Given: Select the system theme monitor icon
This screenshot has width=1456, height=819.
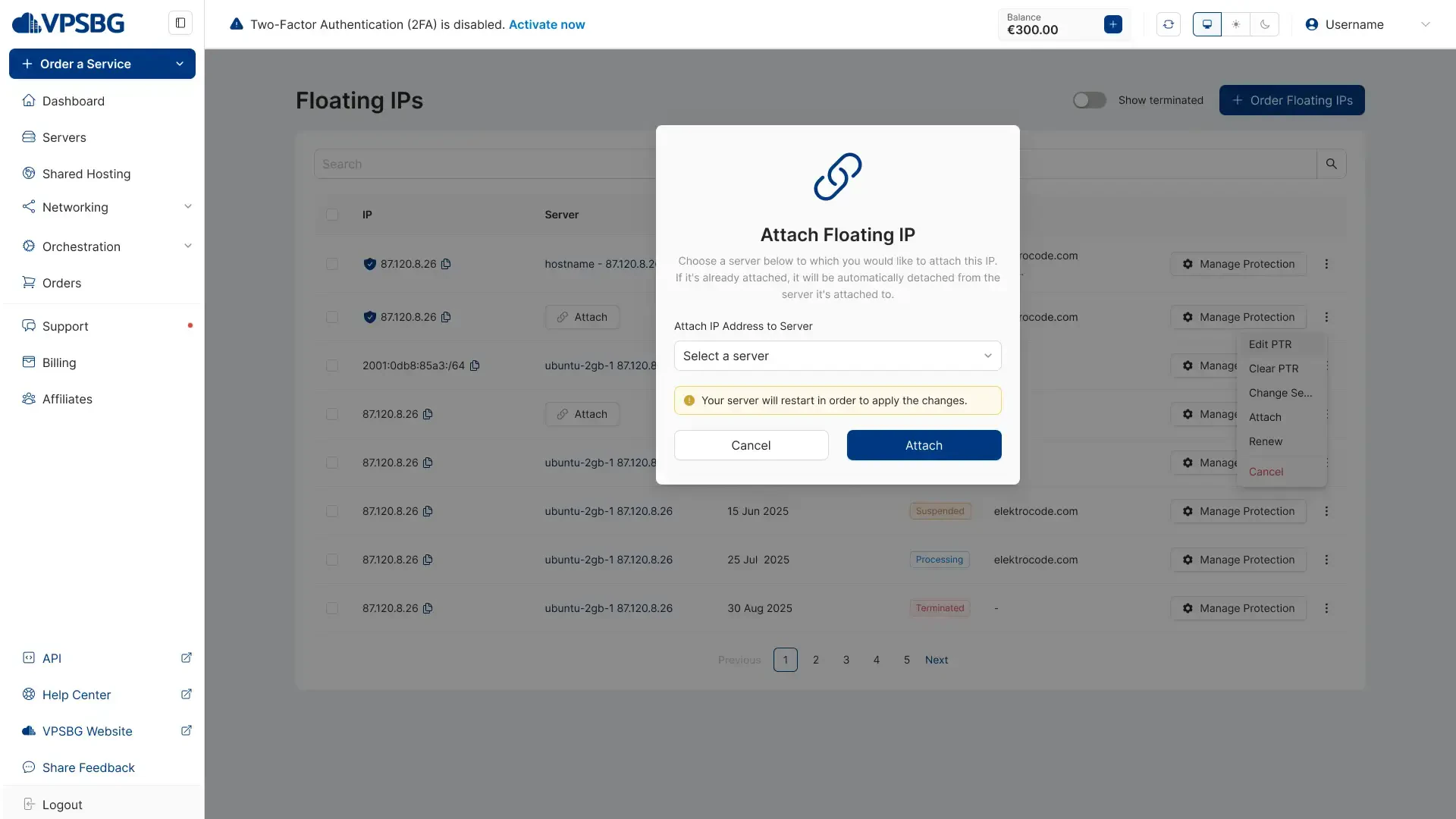Looking at the screenshot, I should [x=1207, y=24].
